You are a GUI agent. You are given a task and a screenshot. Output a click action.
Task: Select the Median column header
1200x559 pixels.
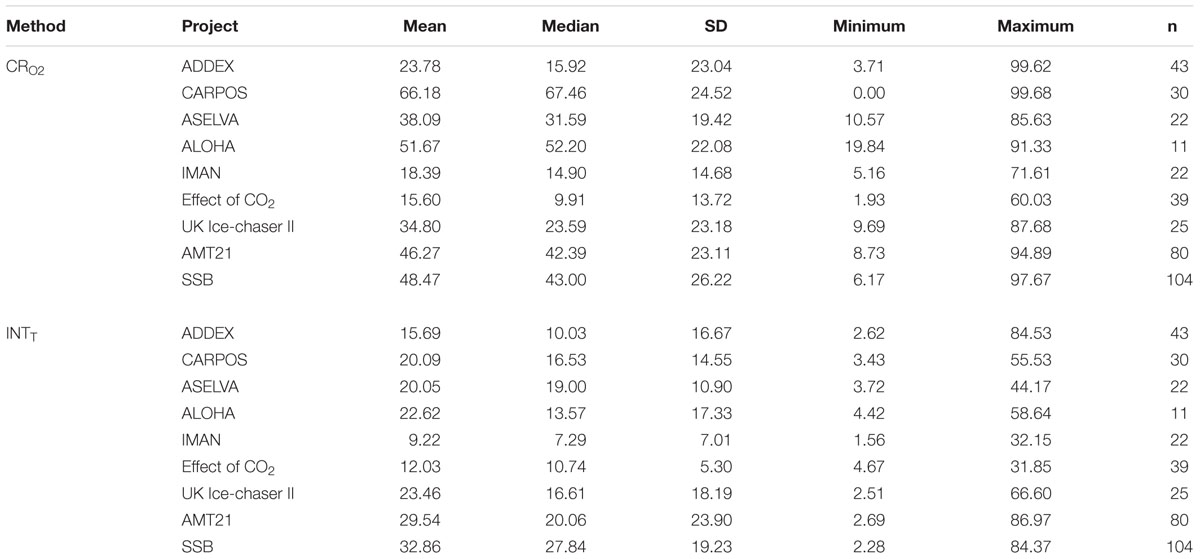(x=570, y=27)
